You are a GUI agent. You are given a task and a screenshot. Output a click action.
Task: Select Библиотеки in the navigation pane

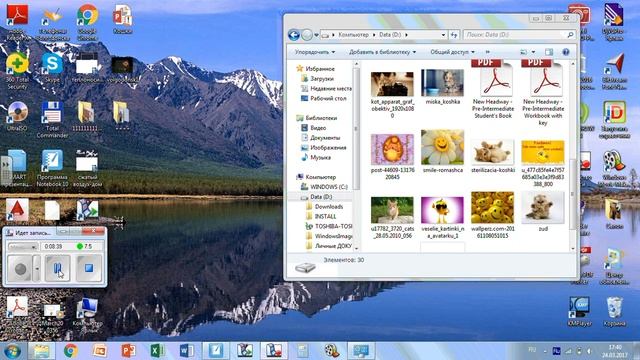[x=317, y=118]
